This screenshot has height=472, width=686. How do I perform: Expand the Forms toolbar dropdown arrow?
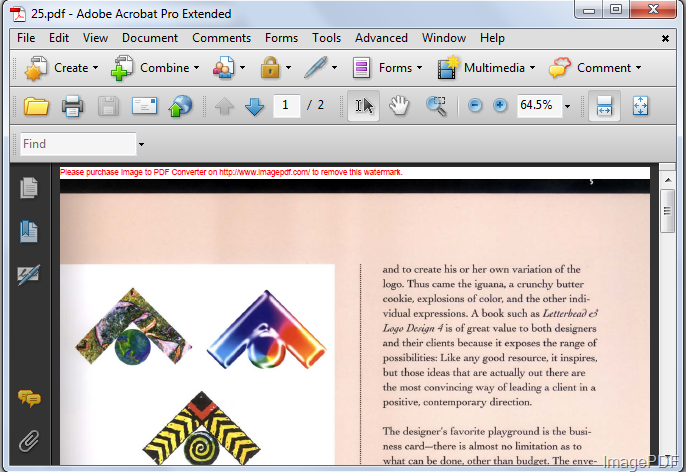419,68
